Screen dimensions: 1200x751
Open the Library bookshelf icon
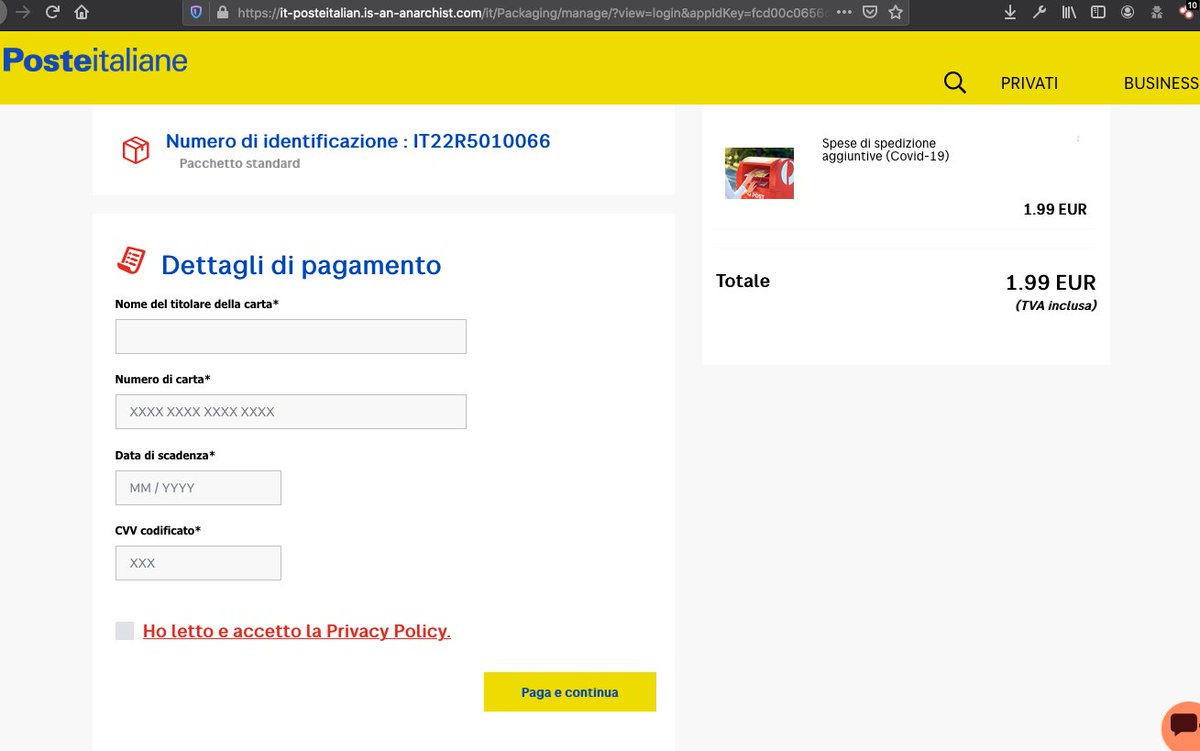1069,12
